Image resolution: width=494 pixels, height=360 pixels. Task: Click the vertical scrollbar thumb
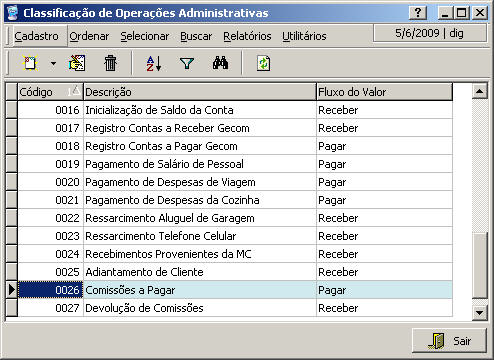click(480, 265)
